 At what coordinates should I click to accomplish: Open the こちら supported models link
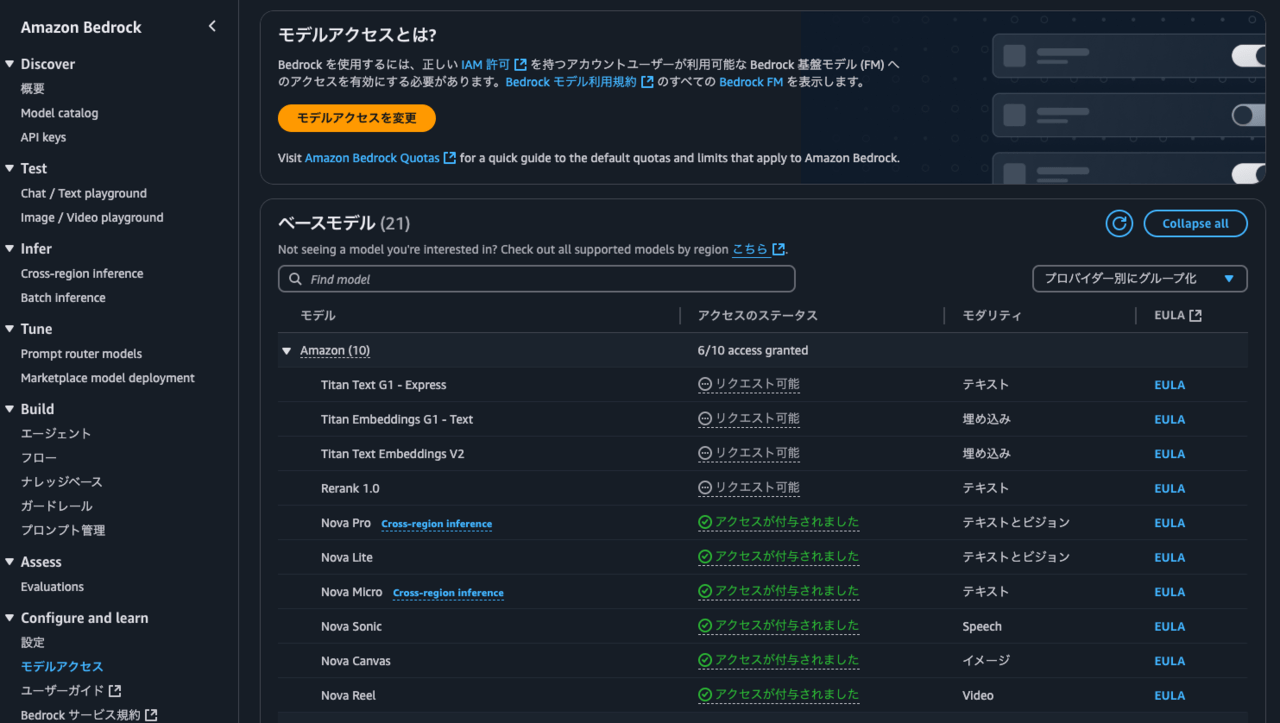coord(759,249)
